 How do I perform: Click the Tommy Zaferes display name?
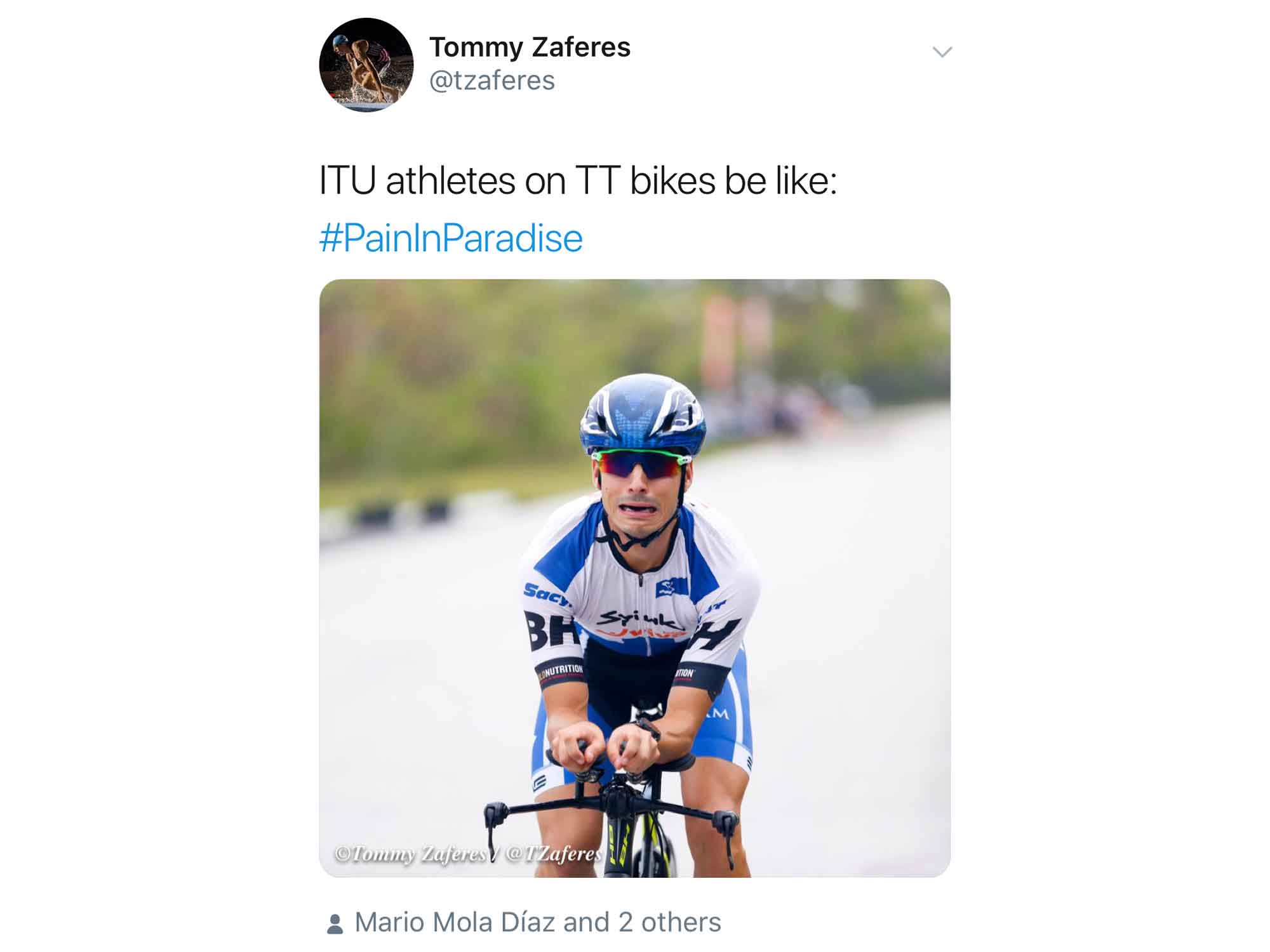pos(530,47)
